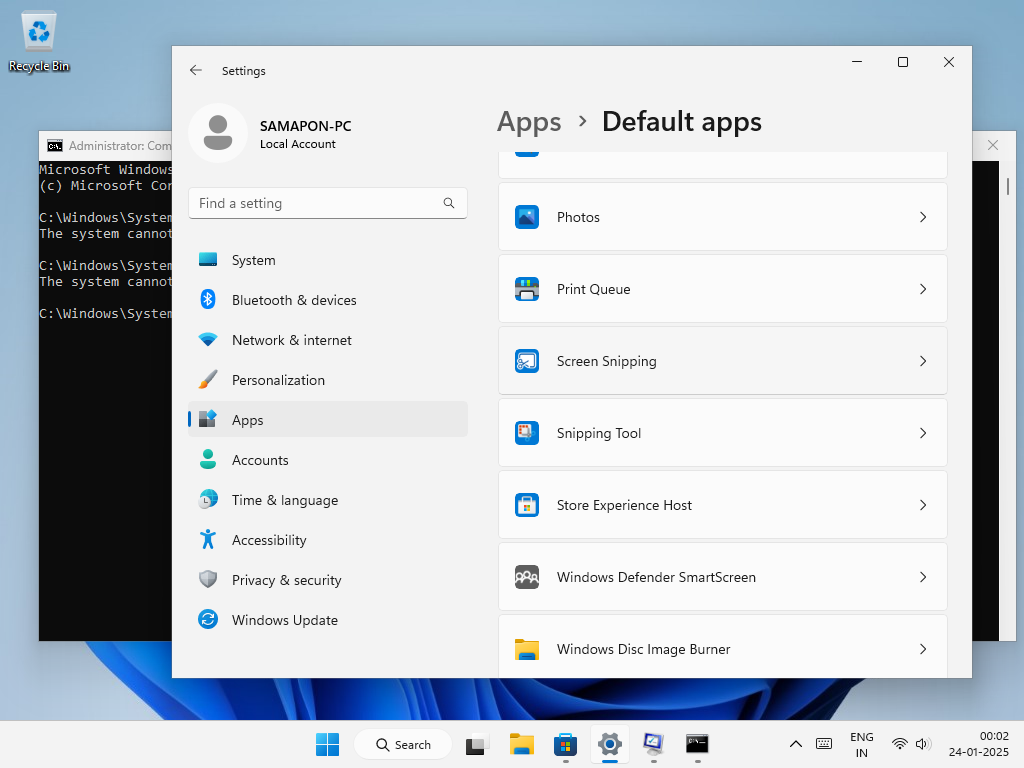Image resolution: width=1024 pixels, height=768 pixels.
Task: Click the Privacy & security shield icon
Action: click(208, 579)
